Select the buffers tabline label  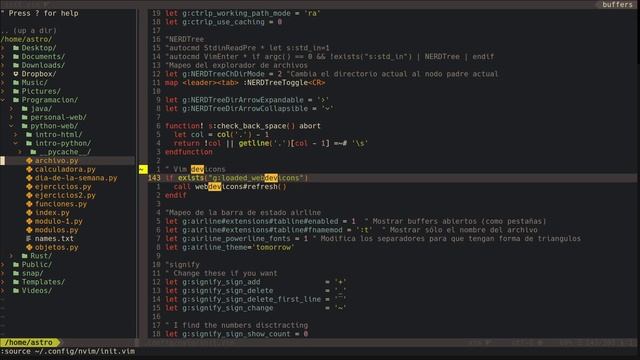pos(617,4)
